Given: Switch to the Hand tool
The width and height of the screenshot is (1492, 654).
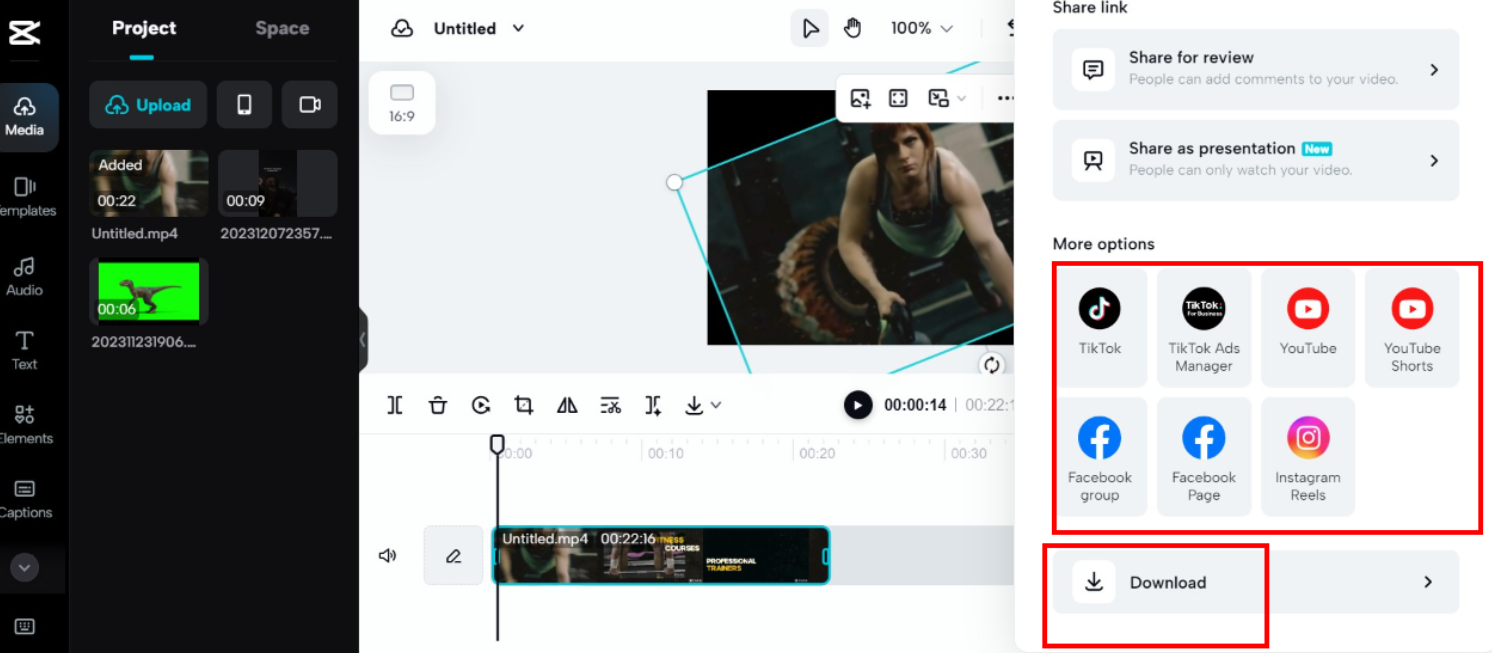Looking at the screenshot, I should 852,28.
